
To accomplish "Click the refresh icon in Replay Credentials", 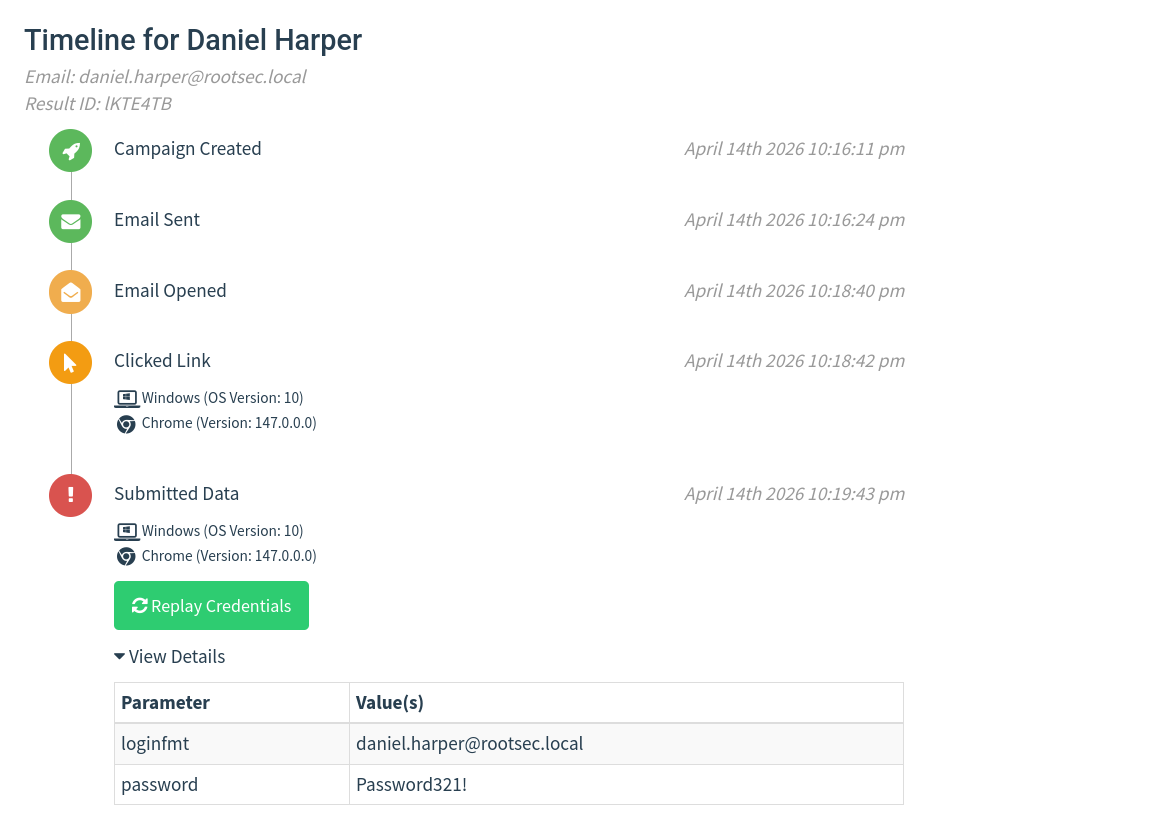I will [x=140, y=606].
